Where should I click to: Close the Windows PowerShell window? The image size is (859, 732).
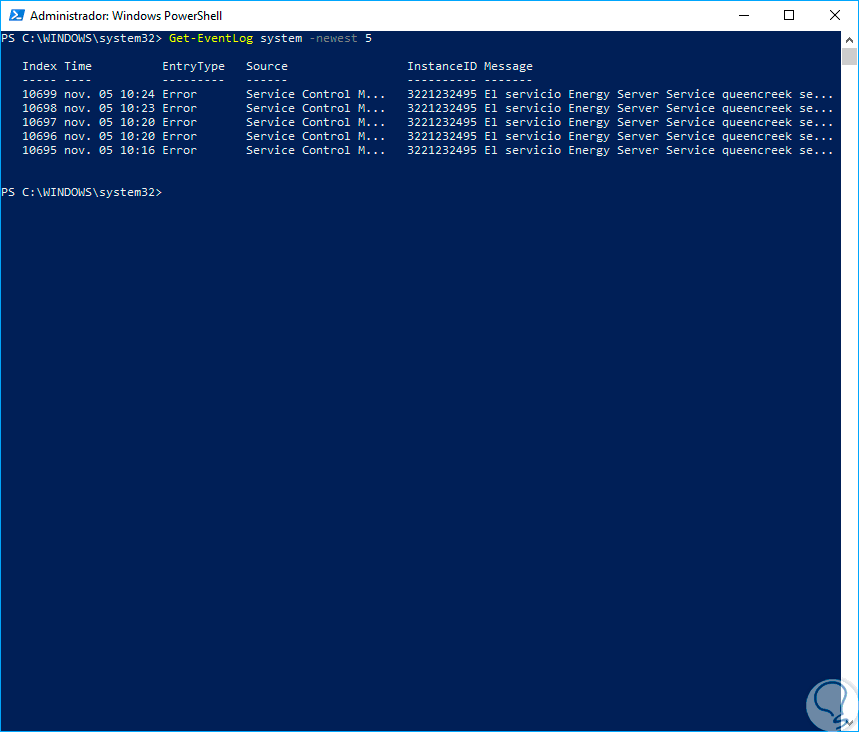click(834, 15)
